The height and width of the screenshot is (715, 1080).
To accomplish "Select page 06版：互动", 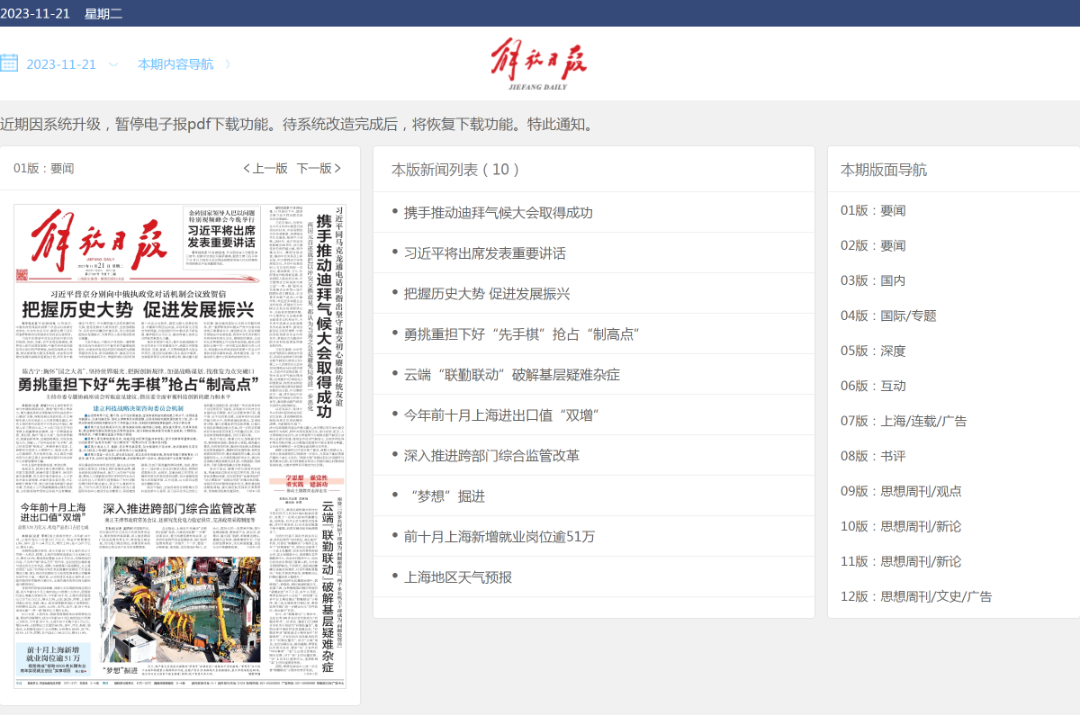I will pos(873,386).
